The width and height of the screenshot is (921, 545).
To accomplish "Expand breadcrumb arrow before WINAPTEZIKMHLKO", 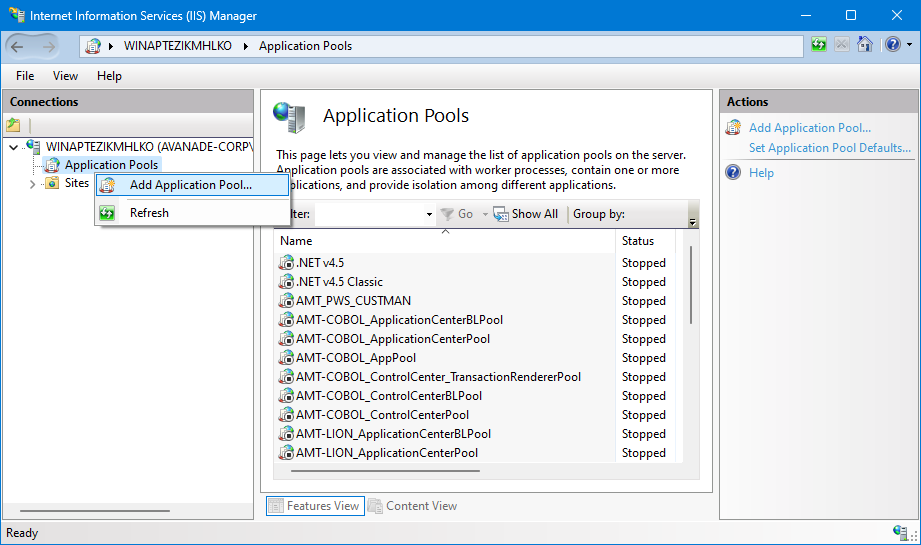I will tap(110, 46).
